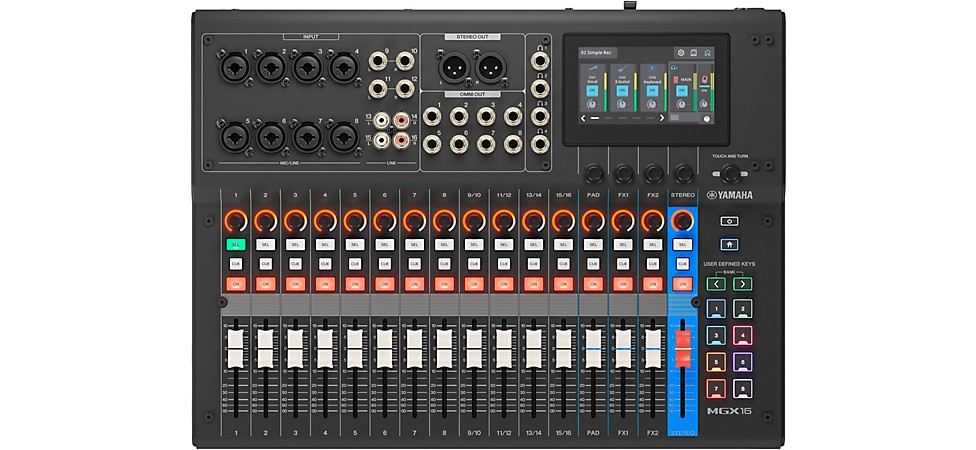
Task: Click the first knob below the touchscreen
Action: coord(593,173)
